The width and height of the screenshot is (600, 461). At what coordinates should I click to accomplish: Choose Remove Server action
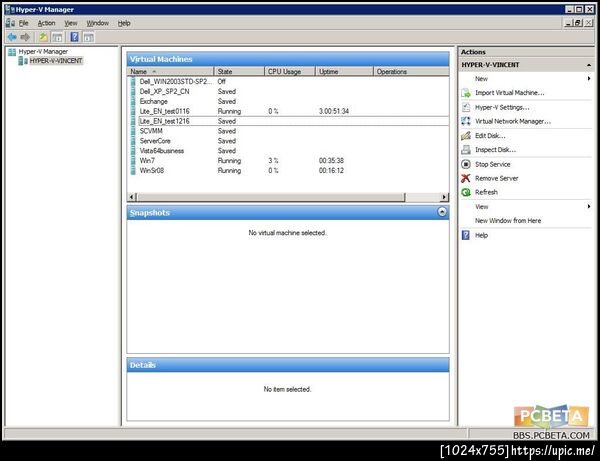496,179
